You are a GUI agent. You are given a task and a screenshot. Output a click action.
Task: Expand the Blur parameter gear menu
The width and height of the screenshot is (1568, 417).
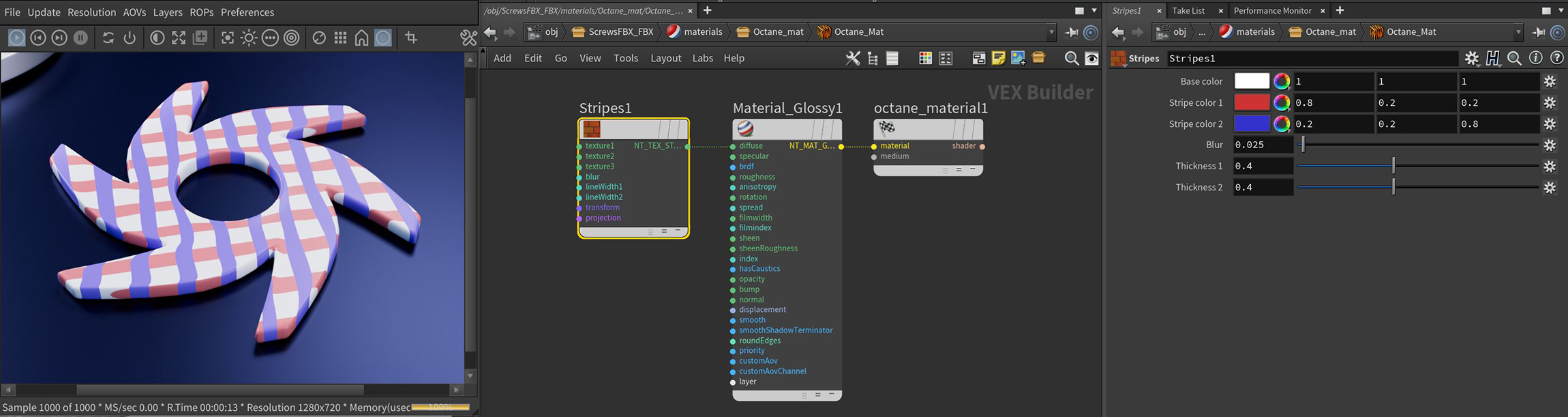click(x=1550, y=145)
